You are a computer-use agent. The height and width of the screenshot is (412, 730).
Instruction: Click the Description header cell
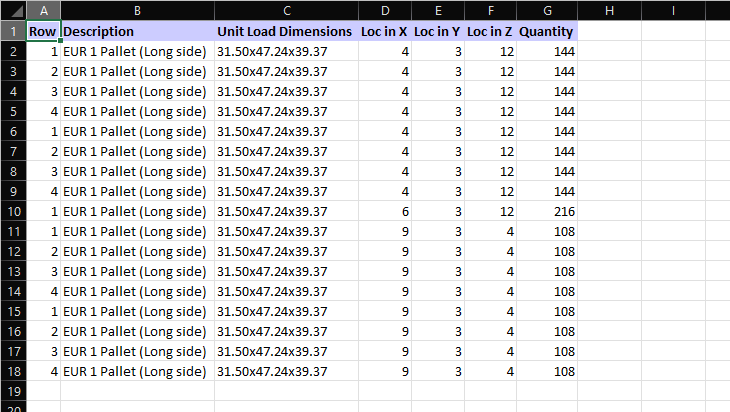pos(137,31)
